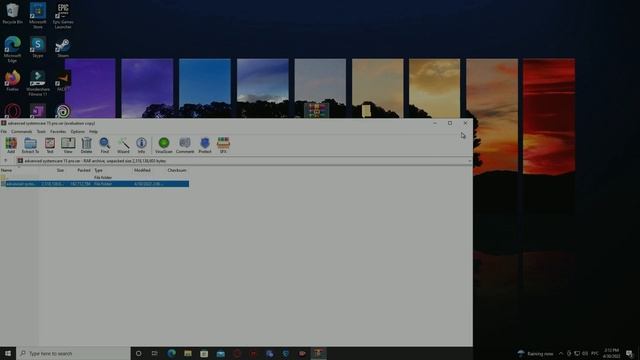Viewport: 640px width, 360px height.
Task: Click the Add toolbar icon in WinRAR
Action: tap(11, 145)
